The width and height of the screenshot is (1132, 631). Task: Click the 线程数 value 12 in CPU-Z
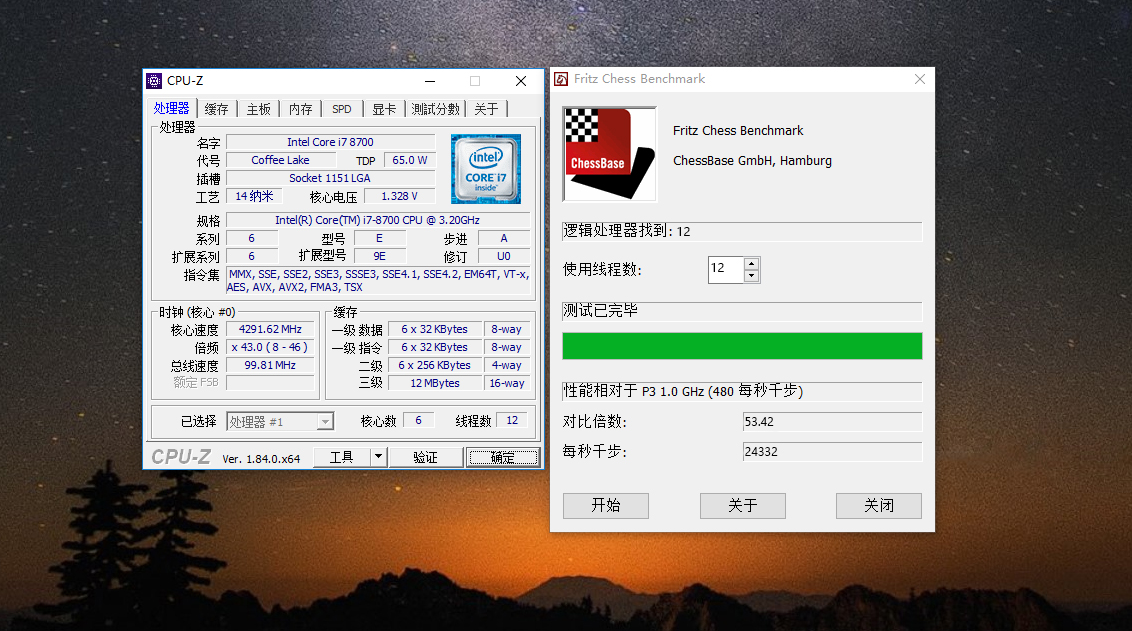(512, 420)
